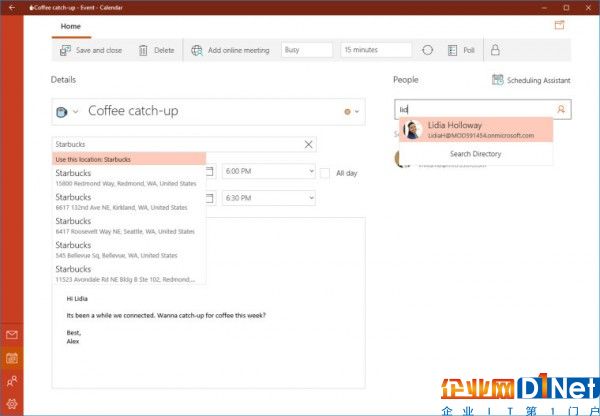
Task: Click the coffee cup event icon
Action: 62,112
